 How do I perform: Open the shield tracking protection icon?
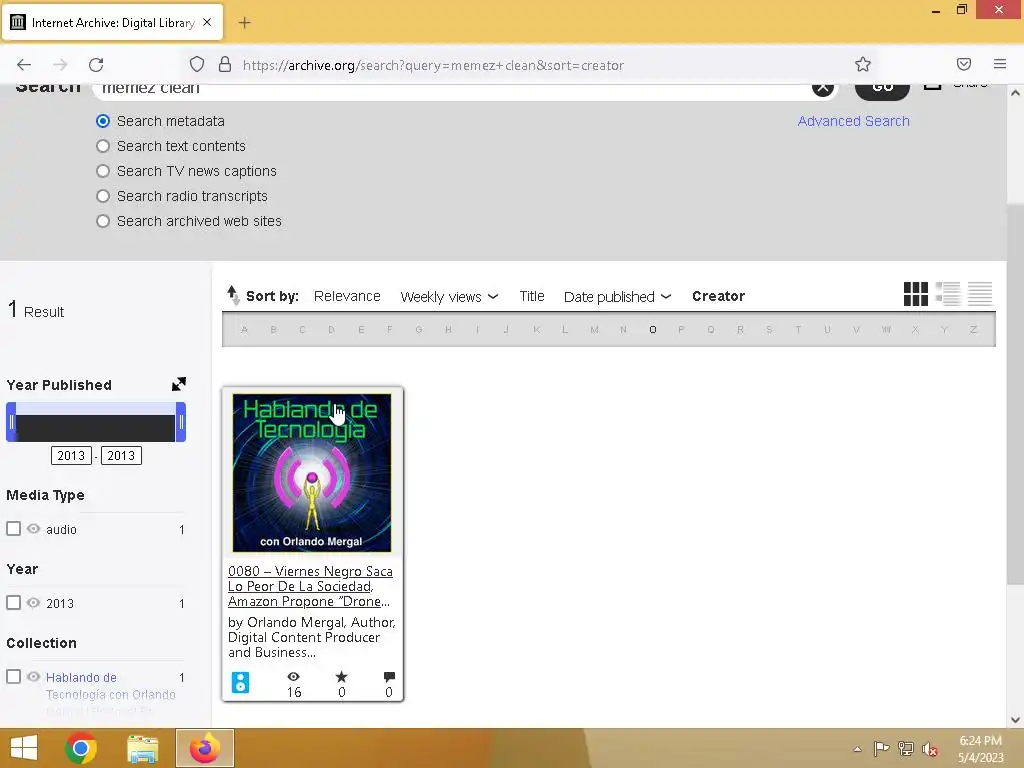(197, 64)
